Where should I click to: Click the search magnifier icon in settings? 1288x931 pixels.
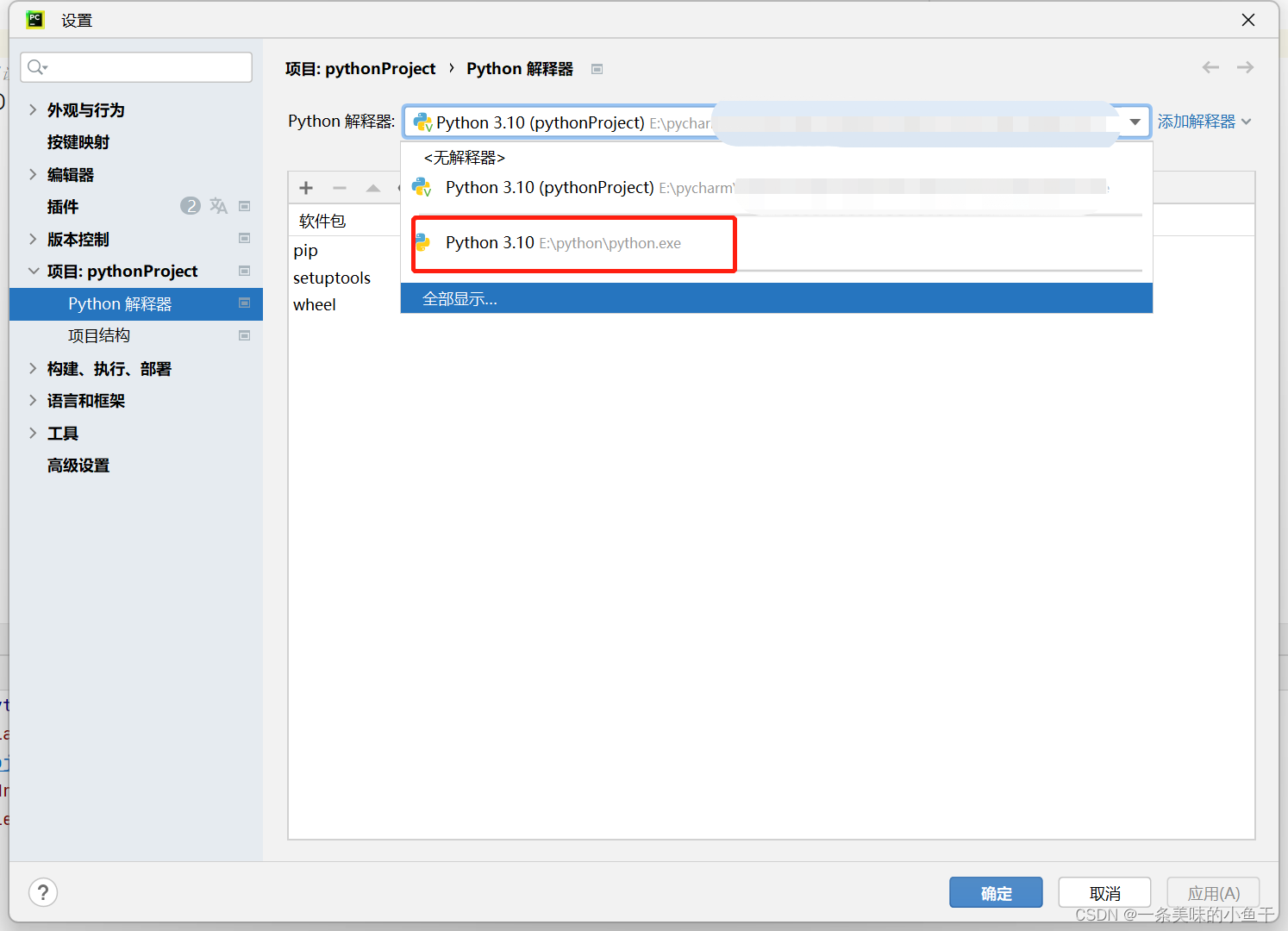tap(36, 67)
